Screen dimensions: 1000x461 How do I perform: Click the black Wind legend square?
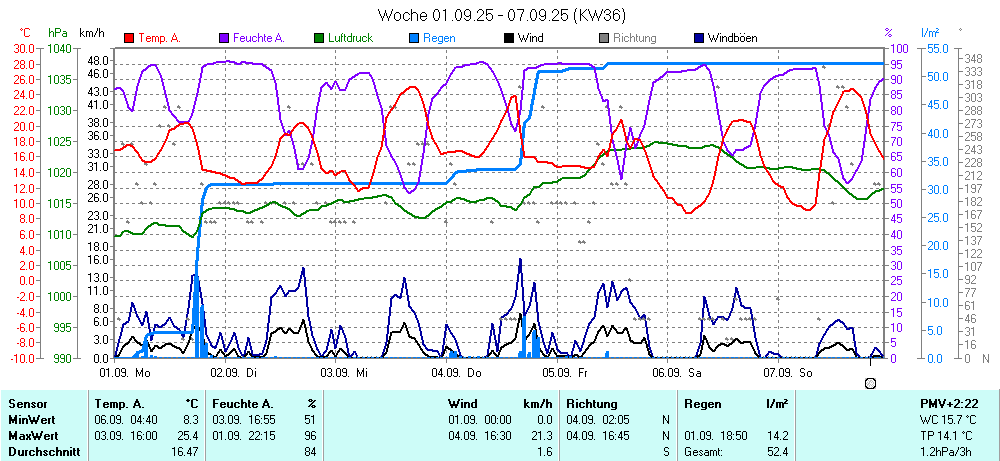[x=509, y=38]
